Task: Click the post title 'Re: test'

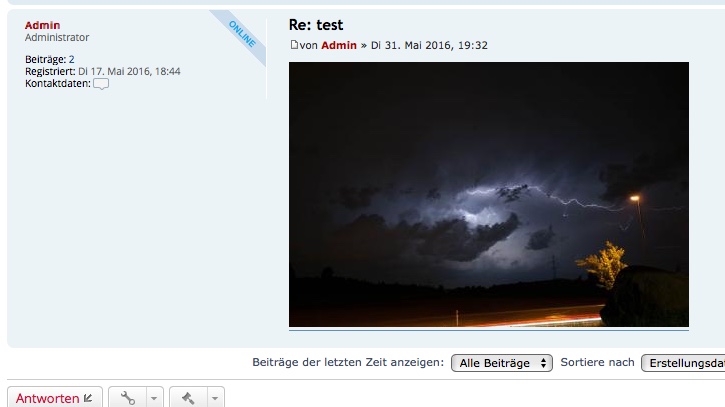Action: 316,25
